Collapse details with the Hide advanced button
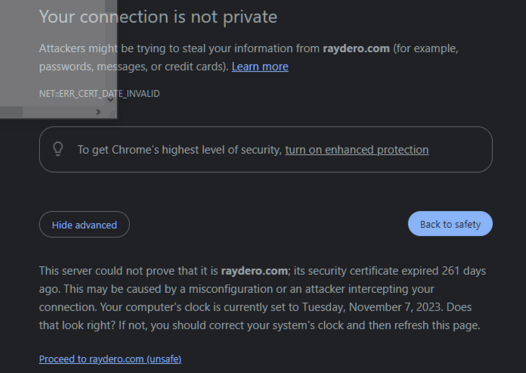 point(84,225)
